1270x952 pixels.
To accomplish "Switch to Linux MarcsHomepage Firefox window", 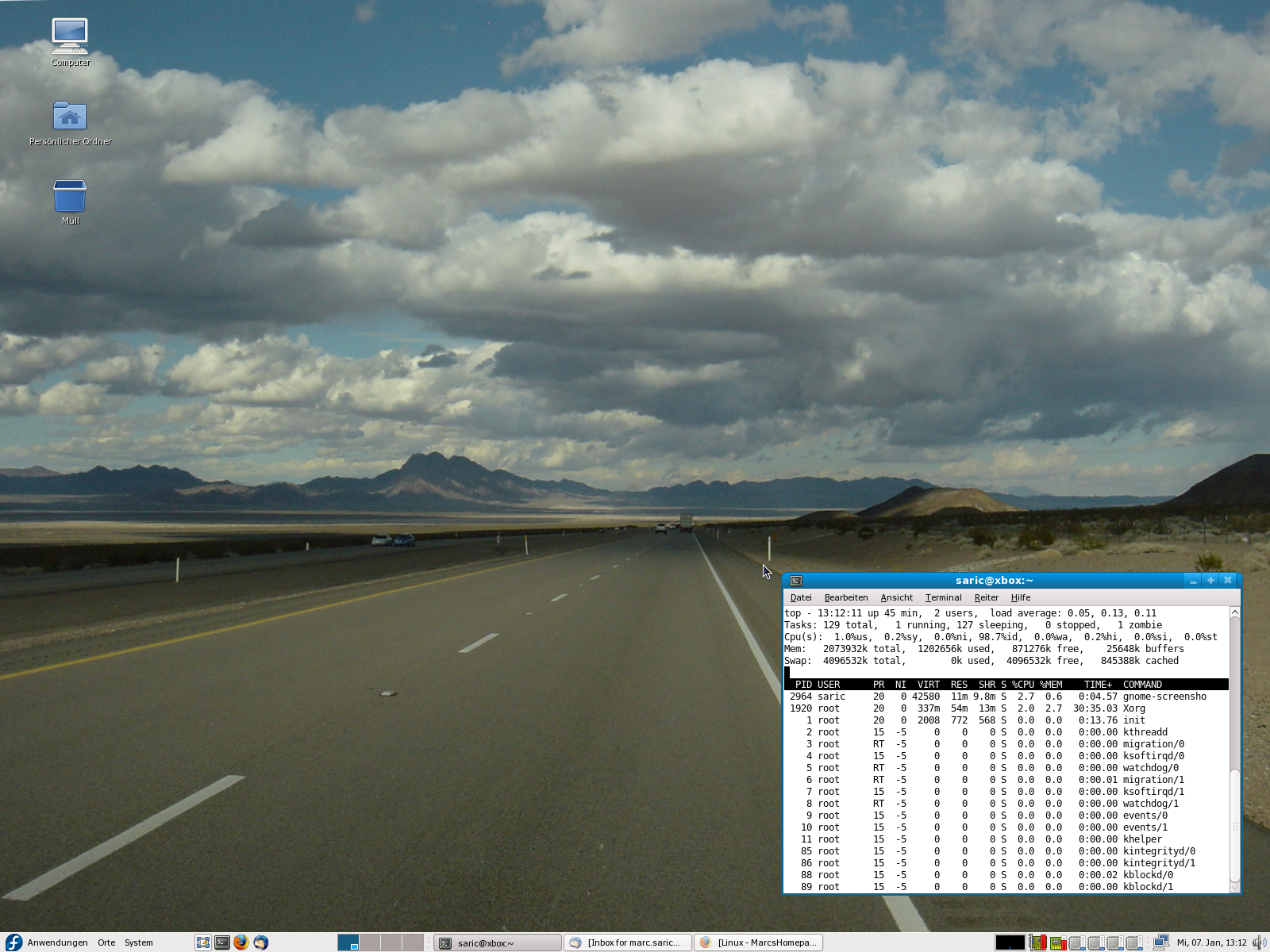I will [759, 942].
